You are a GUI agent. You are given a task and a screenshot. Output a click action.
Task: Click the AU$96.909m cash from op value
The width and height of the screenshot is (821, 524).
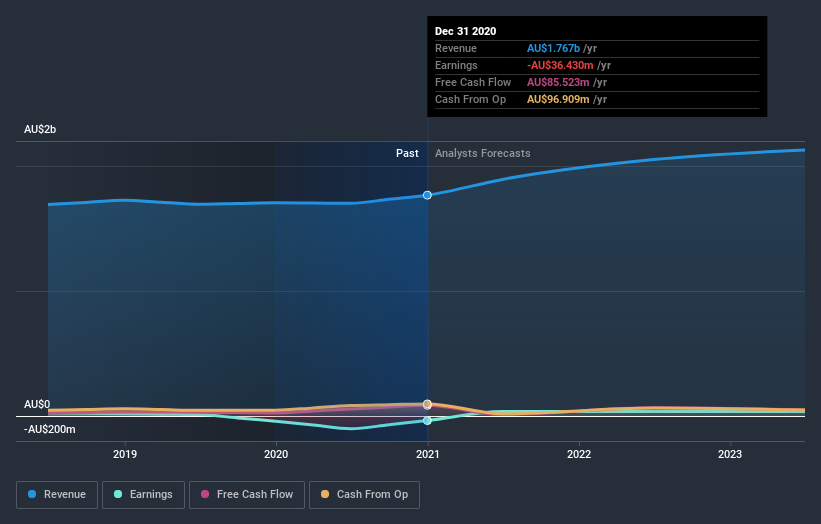558,99
